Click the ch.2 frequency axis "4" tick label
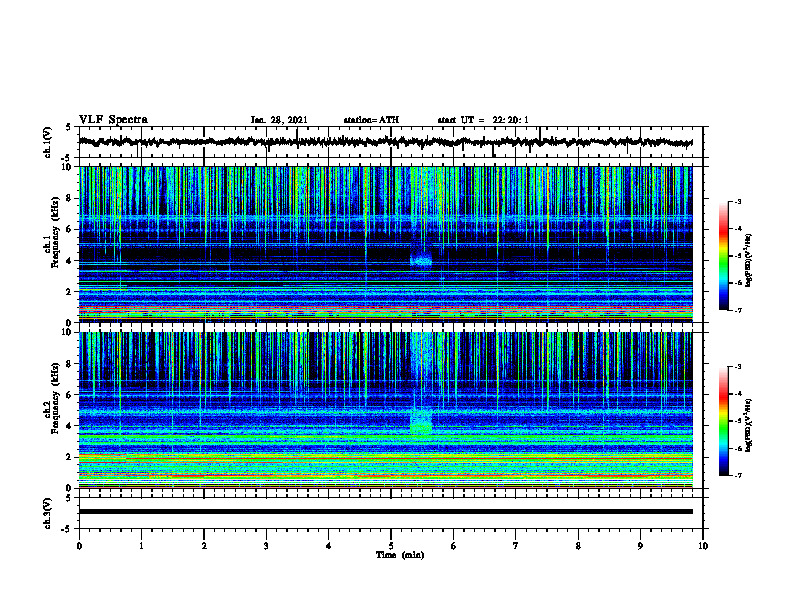 click(70, 427)
